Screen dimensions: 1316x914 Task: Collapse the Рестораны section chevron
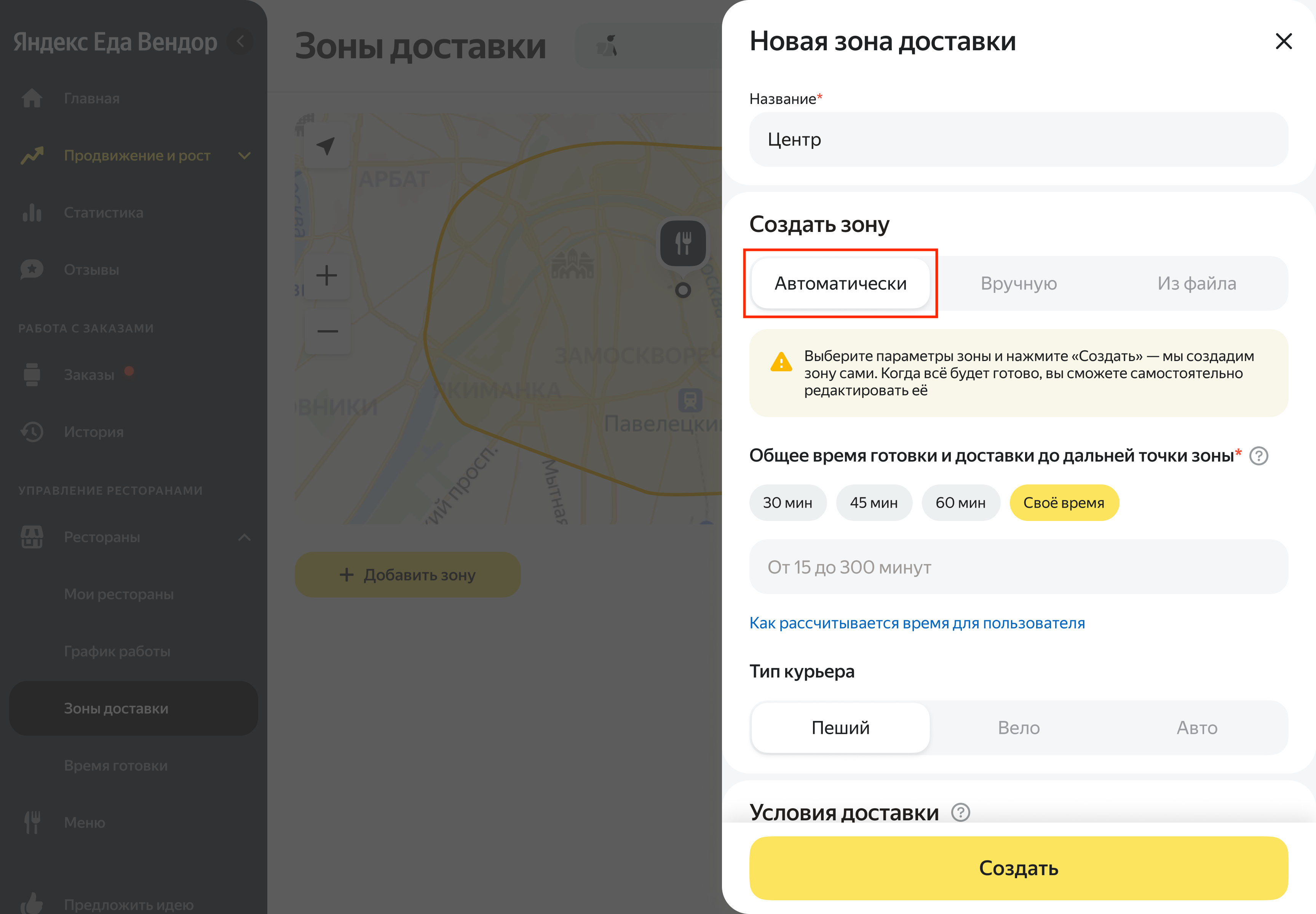244,537
